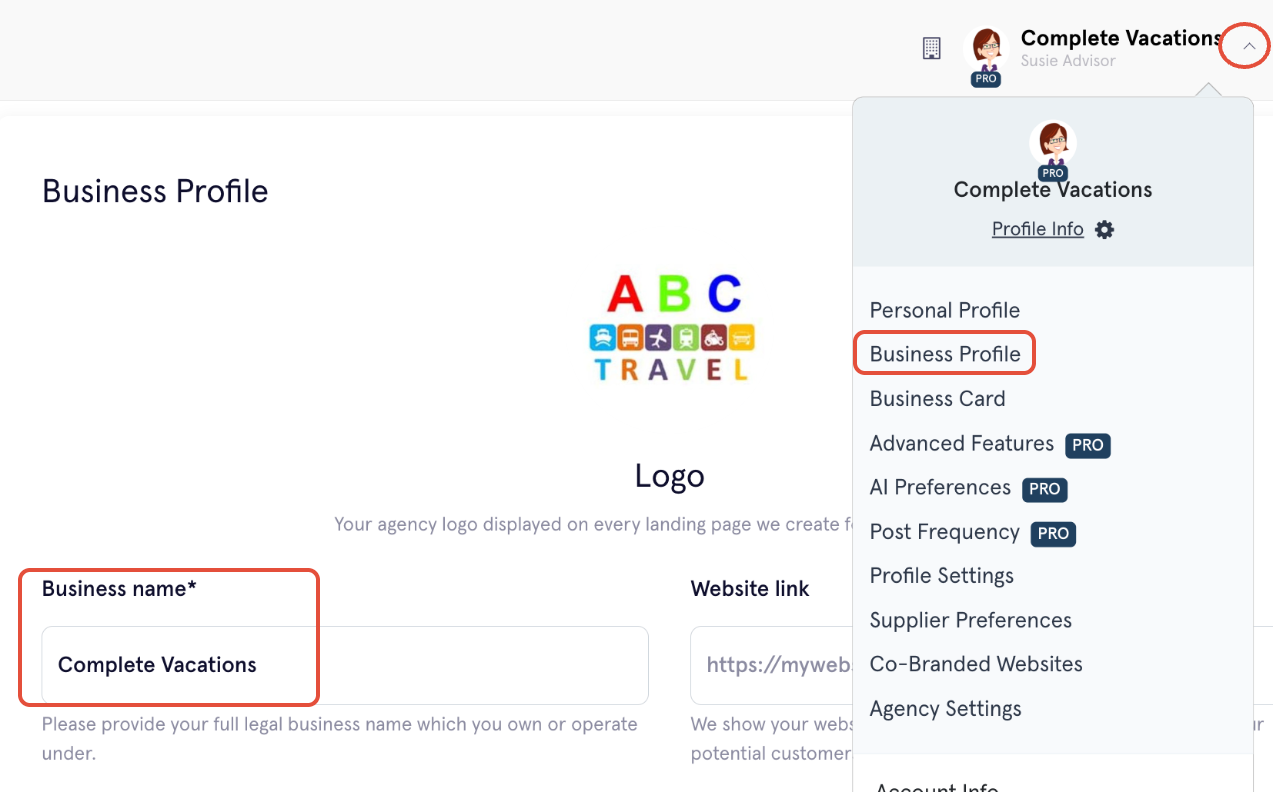This screenshot has height=792, width=1273.
Task: Click Susie Advisor avatar in top header
Action: (987, 49)
